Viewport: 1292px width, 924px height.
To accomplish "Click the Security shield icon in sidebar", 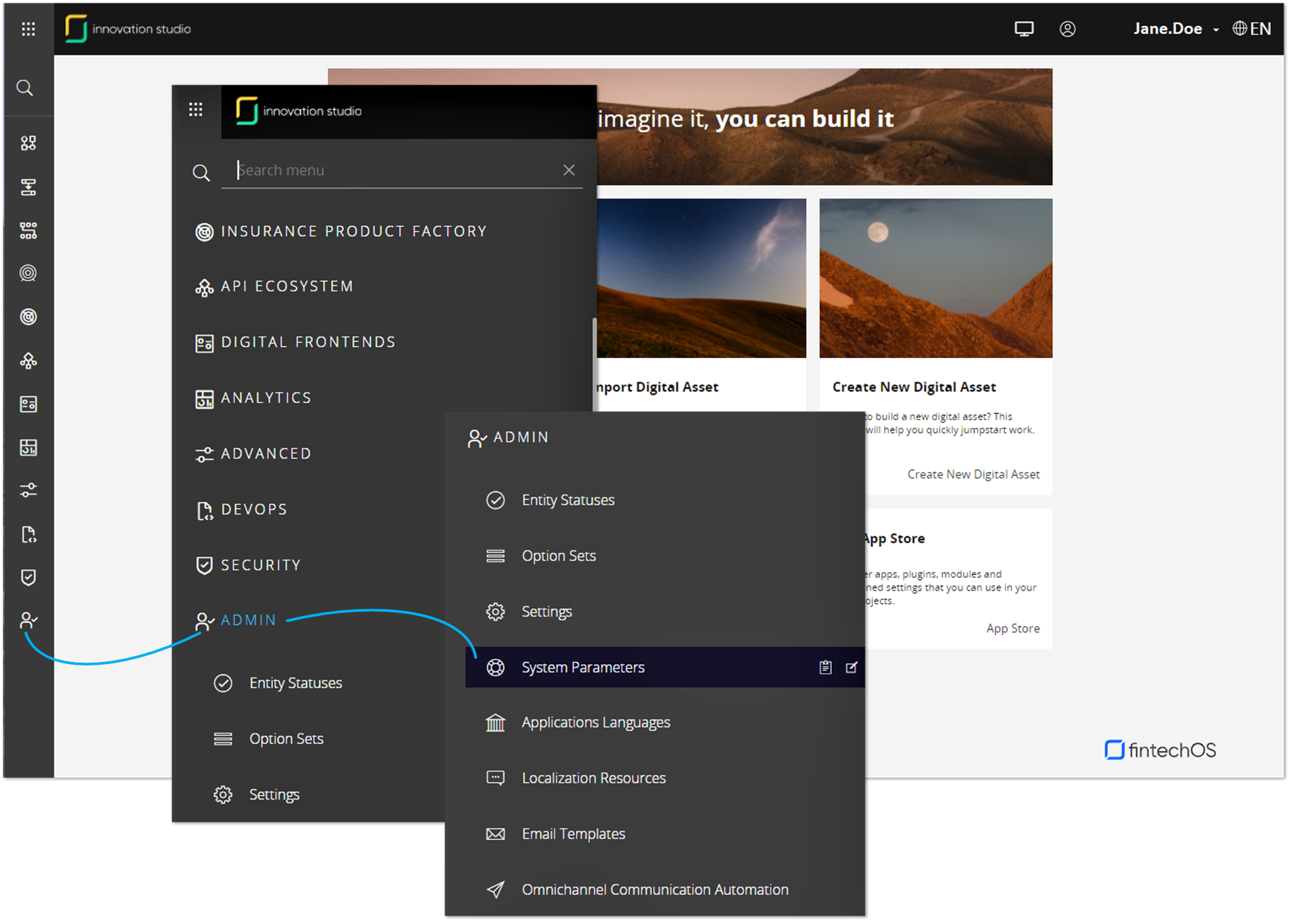I will 28,578.
